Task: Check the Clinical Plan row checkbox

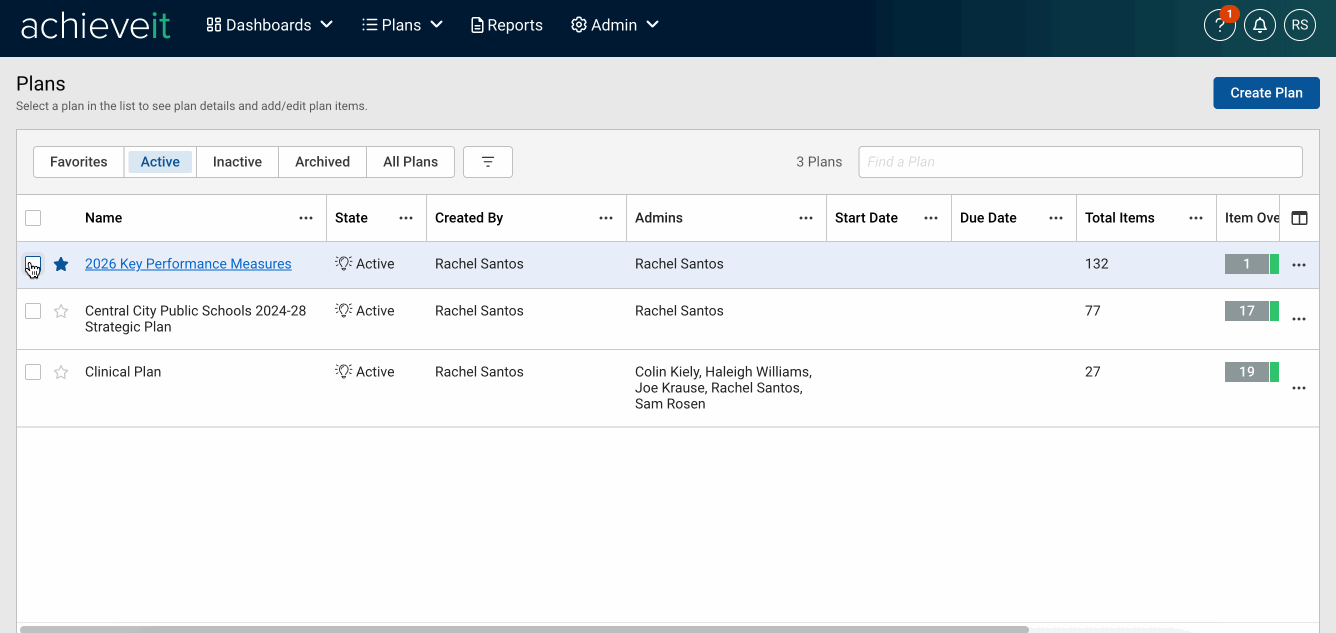Action: [x=33, y=372]
